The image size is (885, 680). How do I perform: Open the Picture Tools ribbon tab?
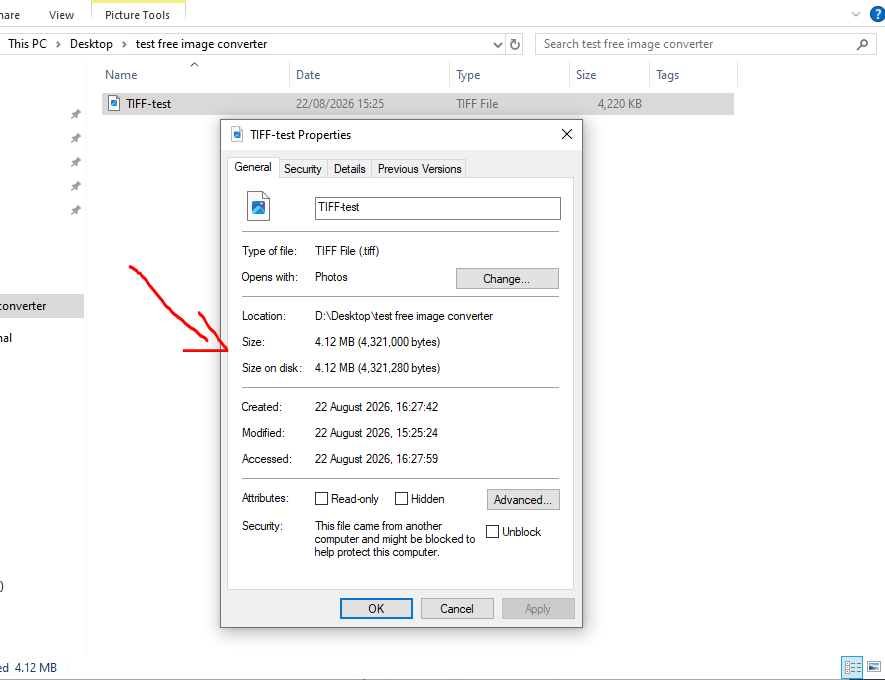coord(137,15)
